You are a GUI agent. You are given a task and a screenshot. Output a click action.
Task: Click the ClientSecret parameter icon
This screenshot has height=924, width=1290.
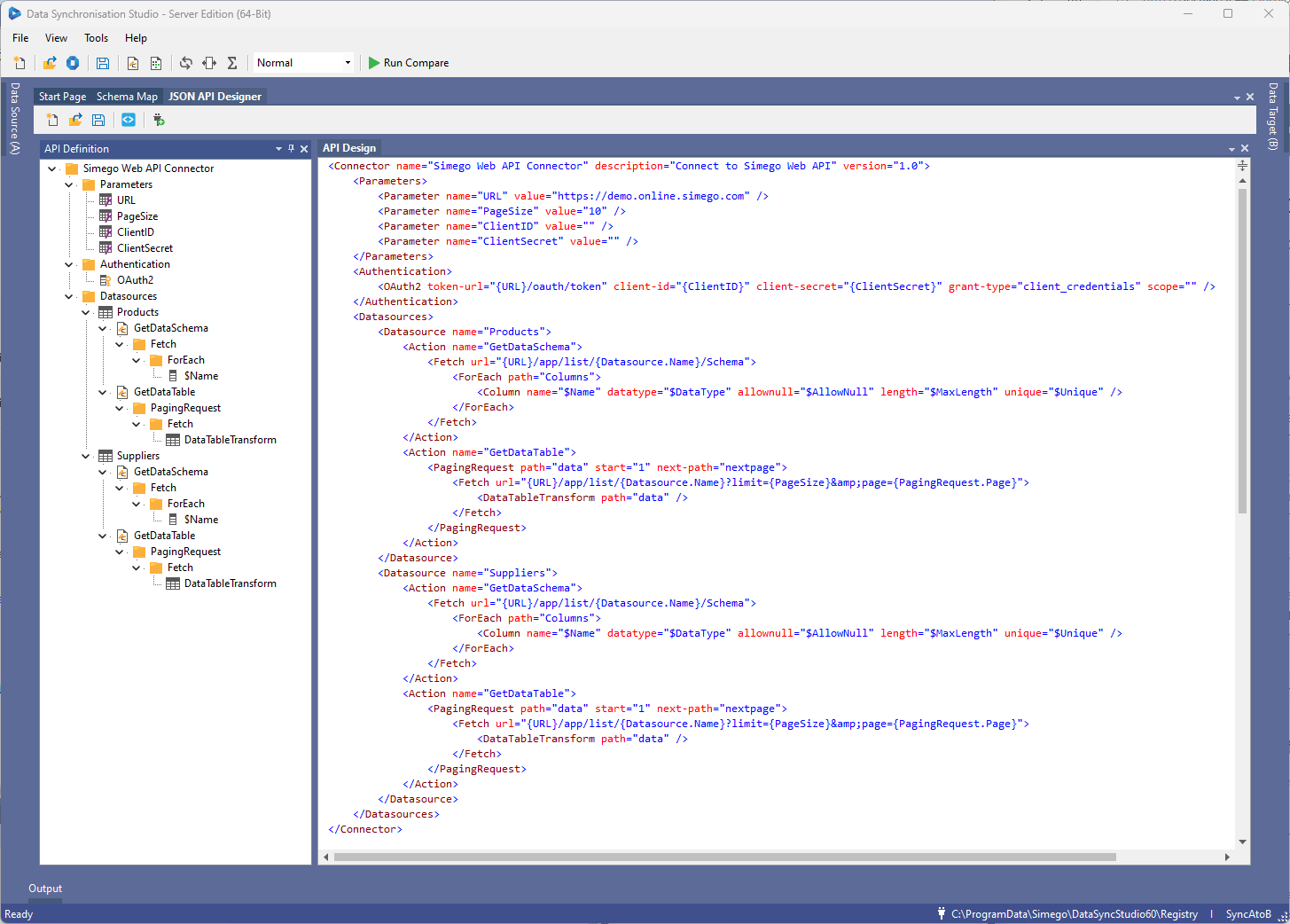point(106,248)
